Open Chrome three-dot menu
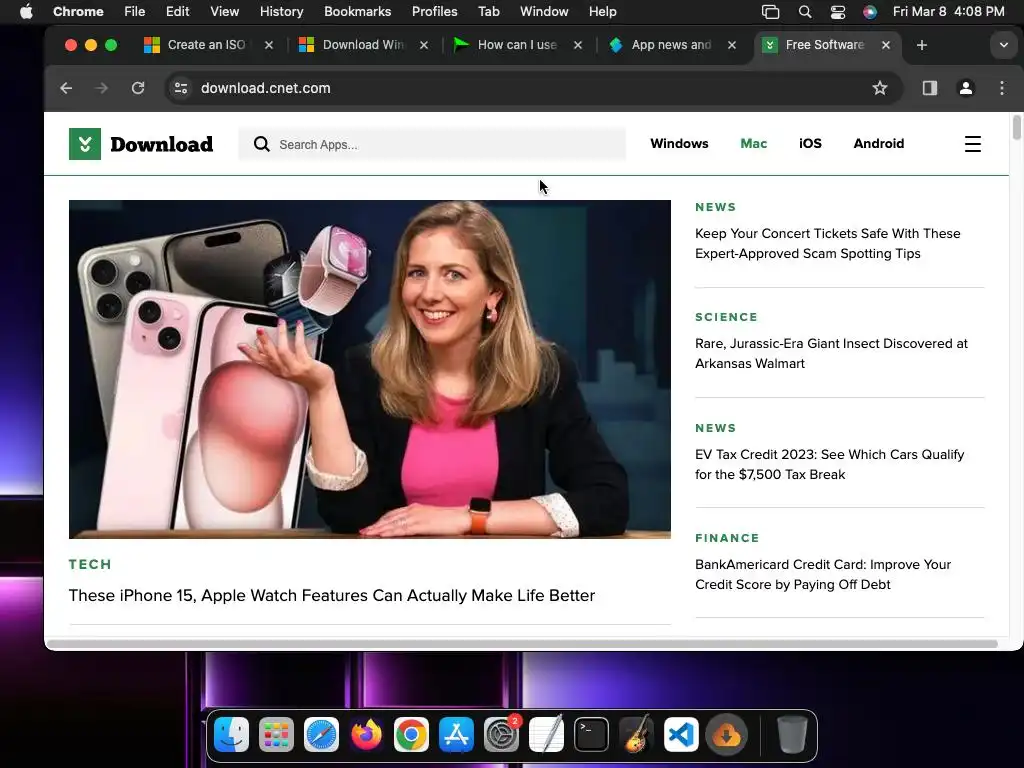 (x=1002, y=88)
